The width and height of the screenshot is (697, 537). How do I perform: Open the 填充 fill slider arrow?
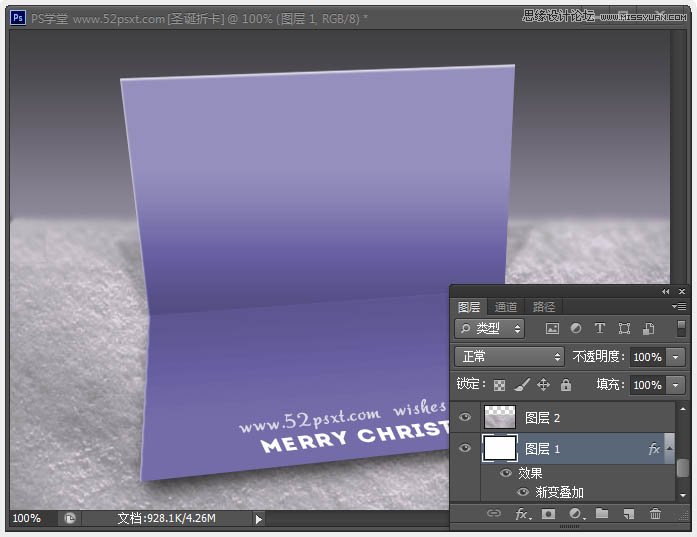coord(676,385)
